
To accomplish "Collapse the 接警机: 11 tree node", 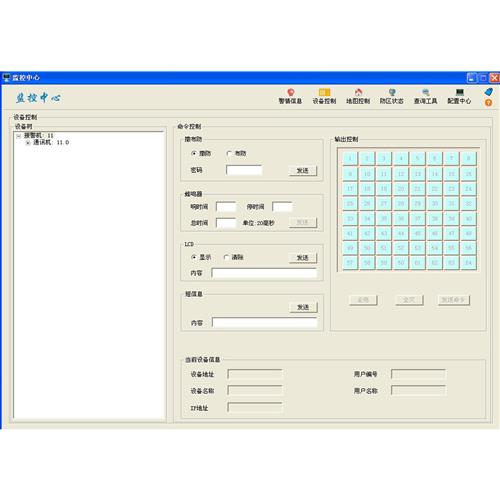I will (19, 136).
